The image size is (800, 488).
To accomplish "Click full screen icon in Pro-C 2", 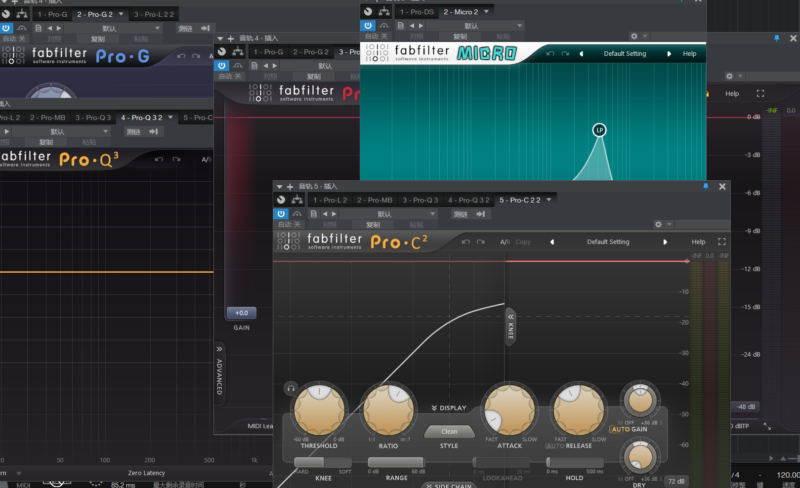I will pos(721,241).
